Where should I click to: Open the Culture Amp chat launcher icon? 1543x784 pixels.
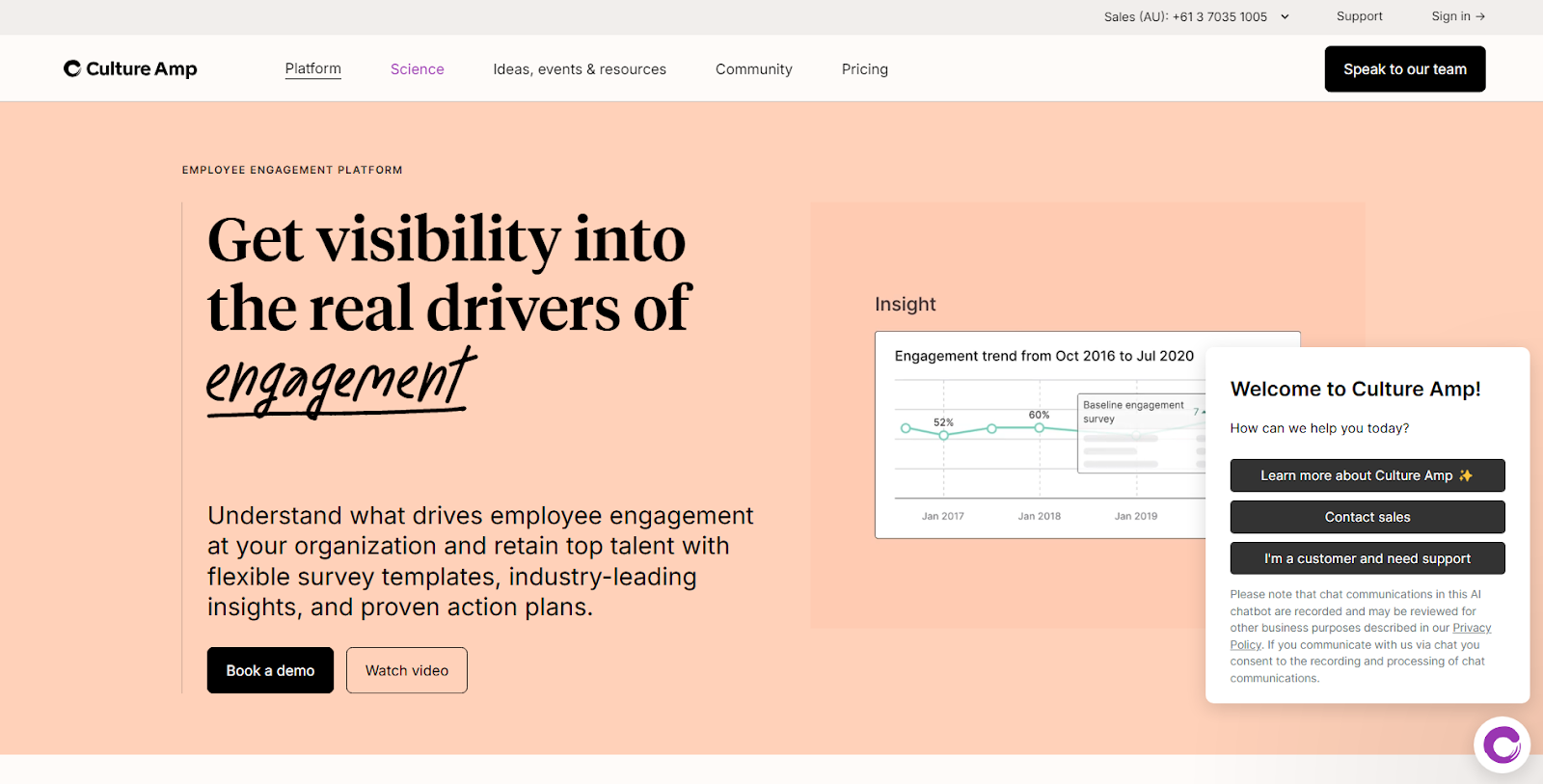pos(1502,744)
